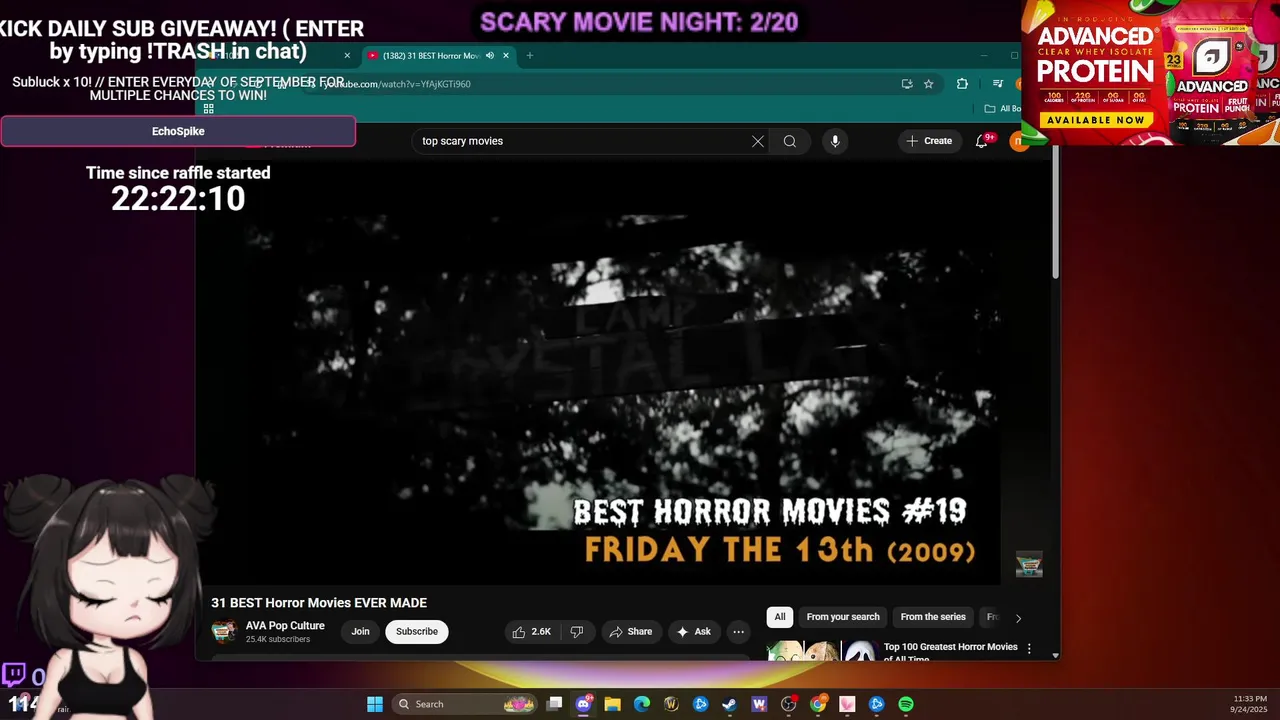Click the Create button

[929, 141]
